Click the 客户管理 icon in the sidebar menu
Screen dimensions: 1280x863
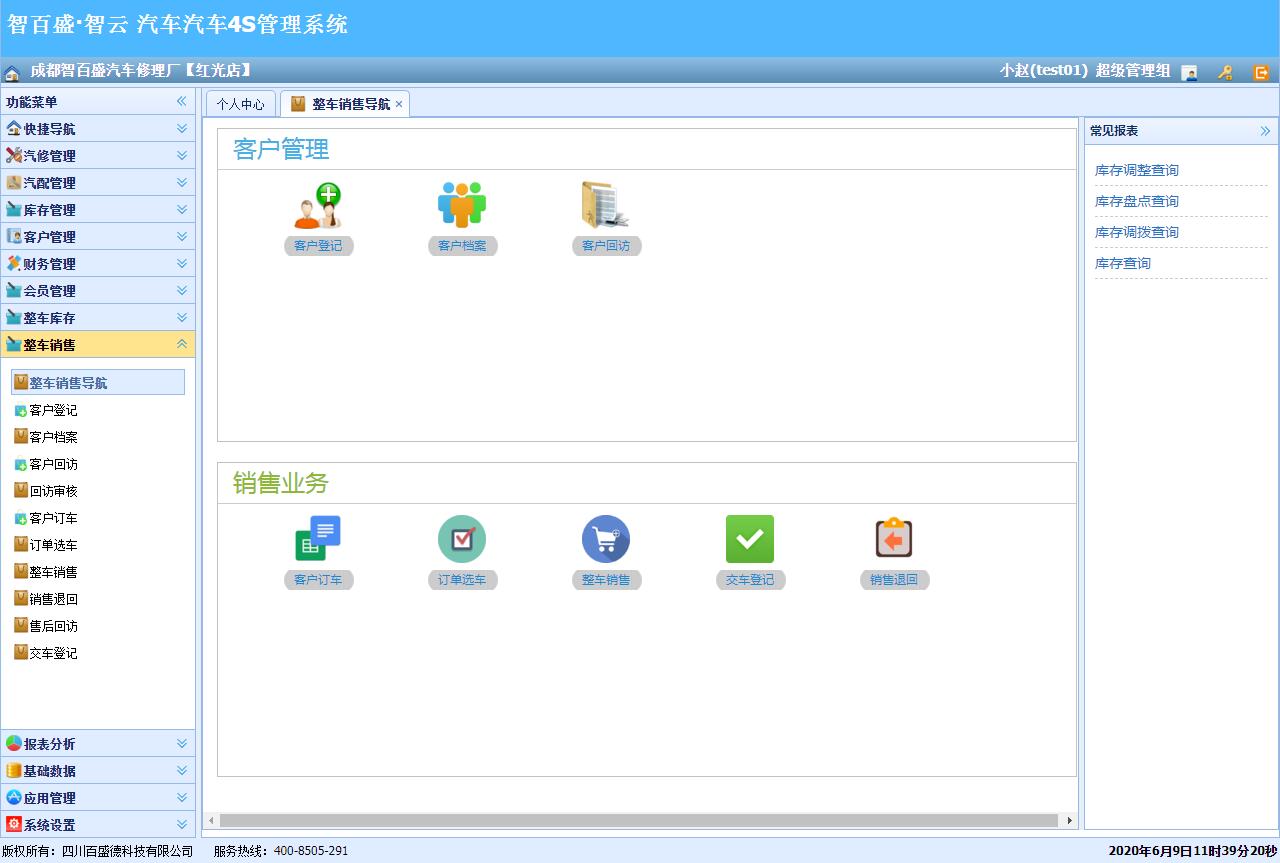[x=14, y=236]
